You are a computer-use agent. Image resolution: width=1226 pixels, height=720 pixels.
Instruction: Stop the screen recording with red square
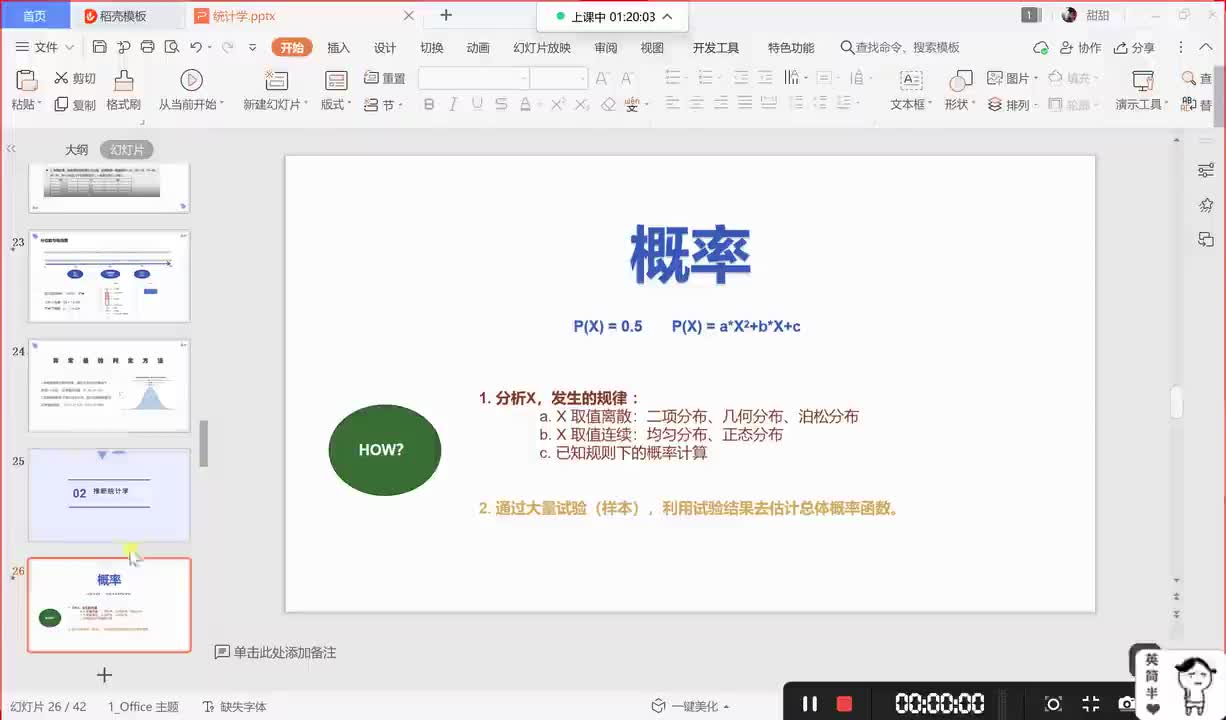(x=844, y=704)
